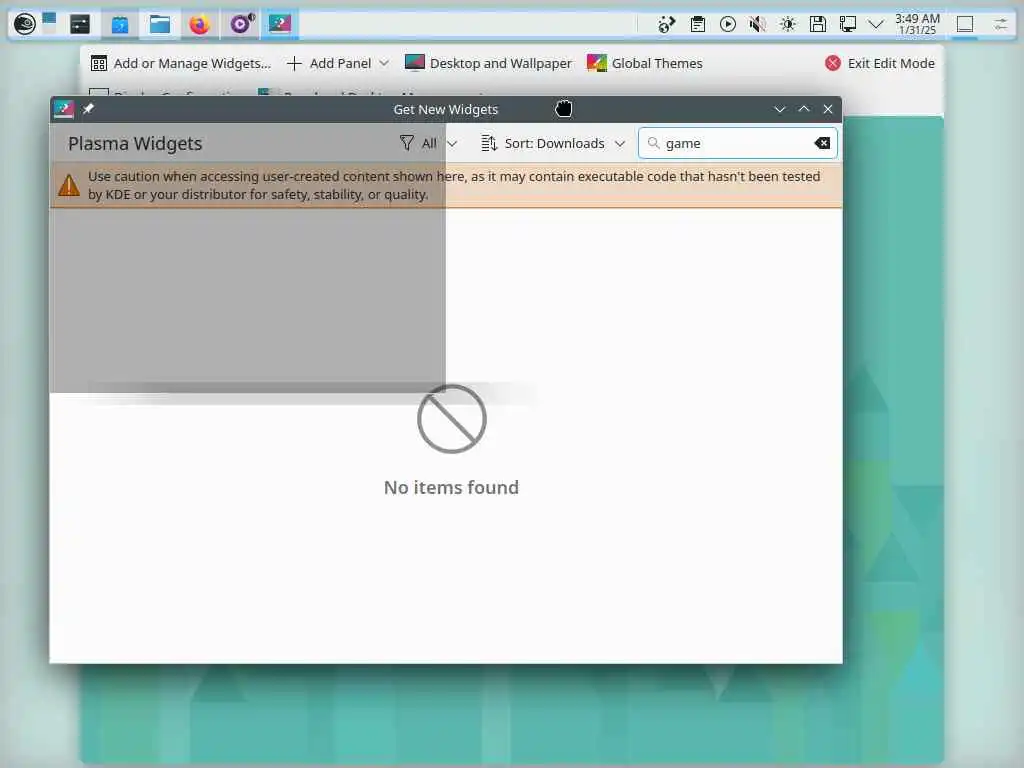
Task: Open the disks and devices tray icon
Action: click(x=818, y=25)
